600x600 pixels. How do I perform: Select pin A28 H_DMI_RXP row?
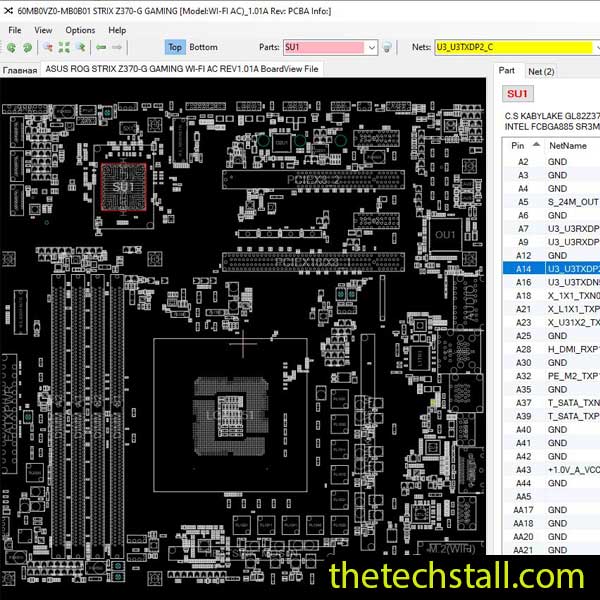[551, 349]
